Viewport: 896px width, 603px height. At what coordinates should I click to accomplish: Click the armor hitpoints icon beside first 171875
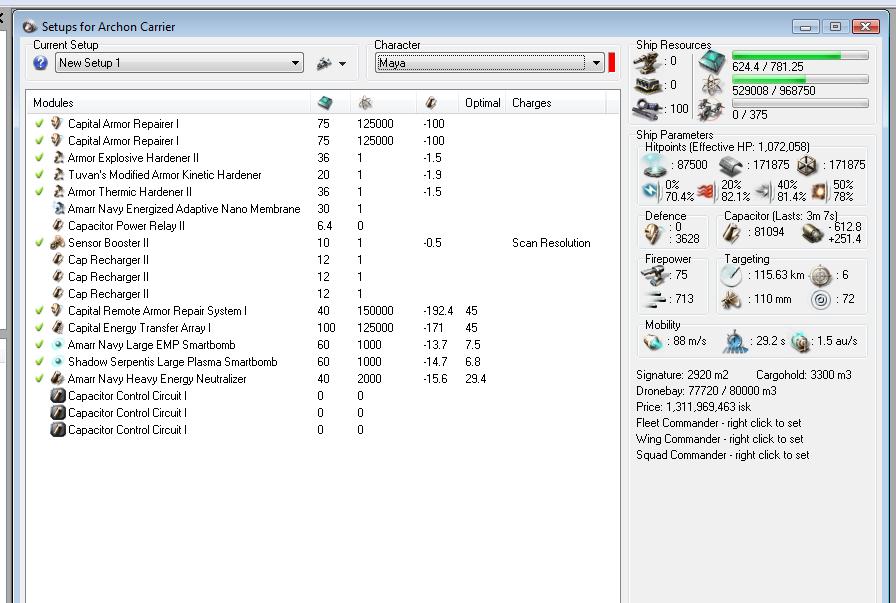click(x=731, y=165)
